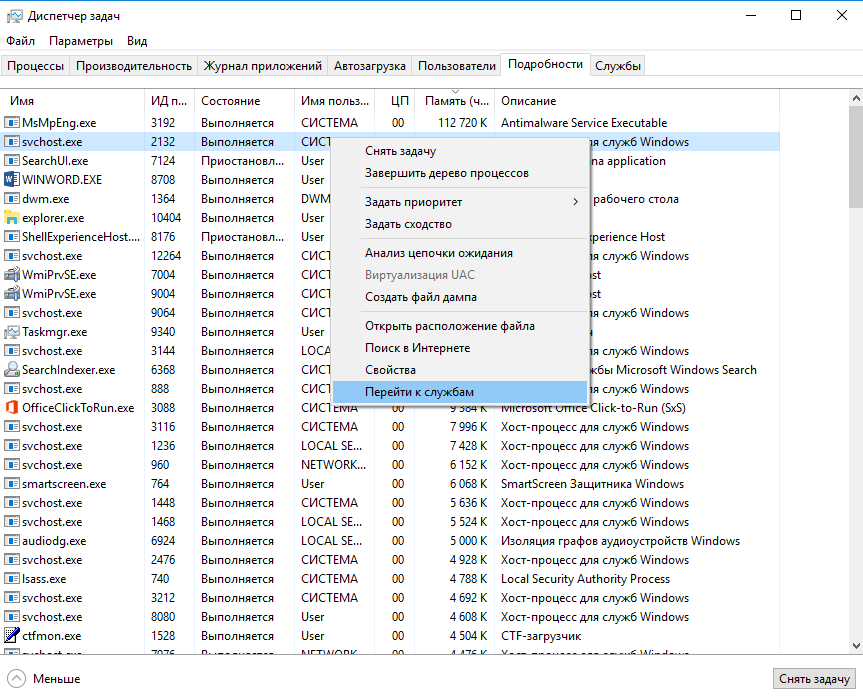
Task: Click icon of svchost.exe with PID 2132
Action: (x=12, y=141)
